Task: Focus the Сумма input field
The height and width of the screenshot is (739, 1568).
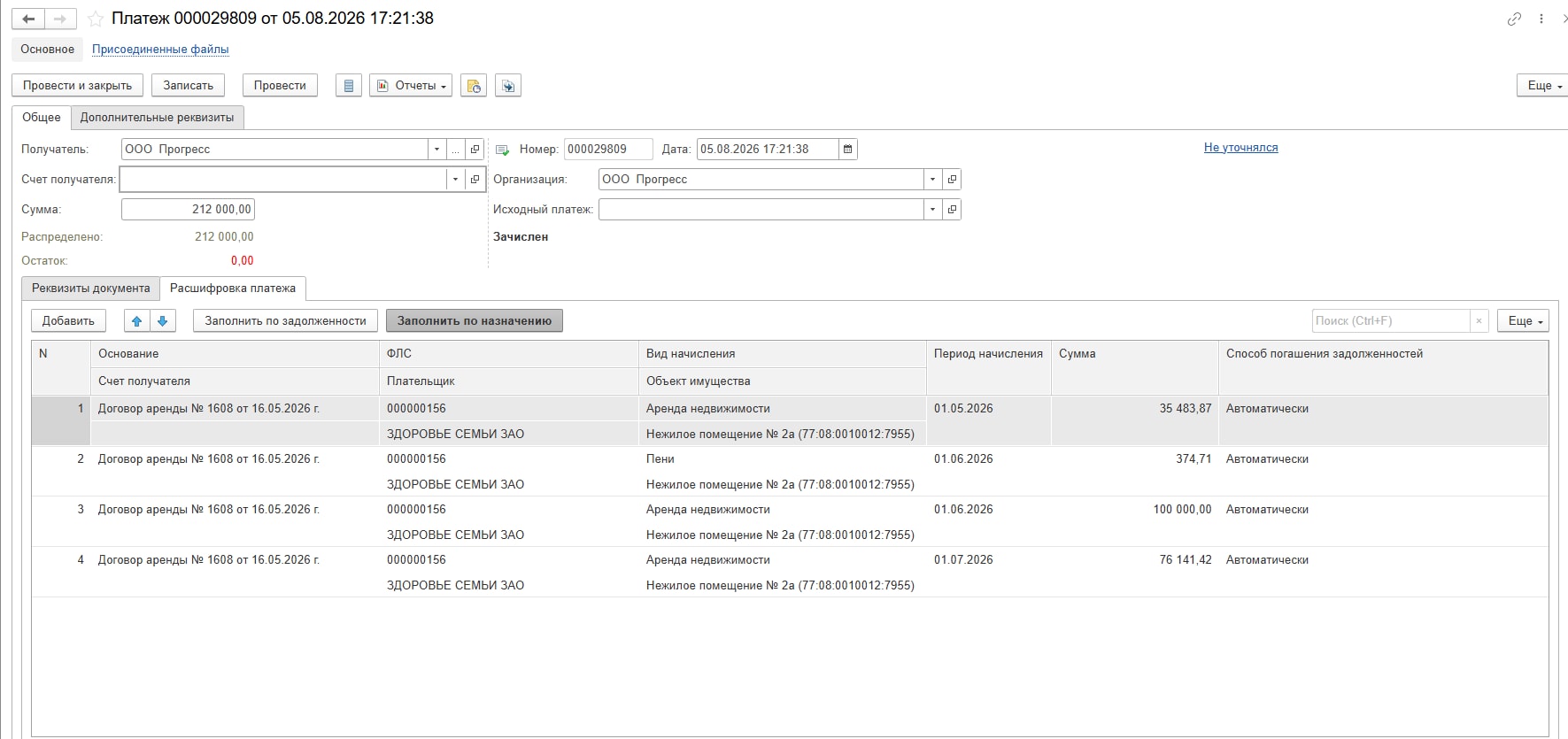Action: [x=188, y=210]
